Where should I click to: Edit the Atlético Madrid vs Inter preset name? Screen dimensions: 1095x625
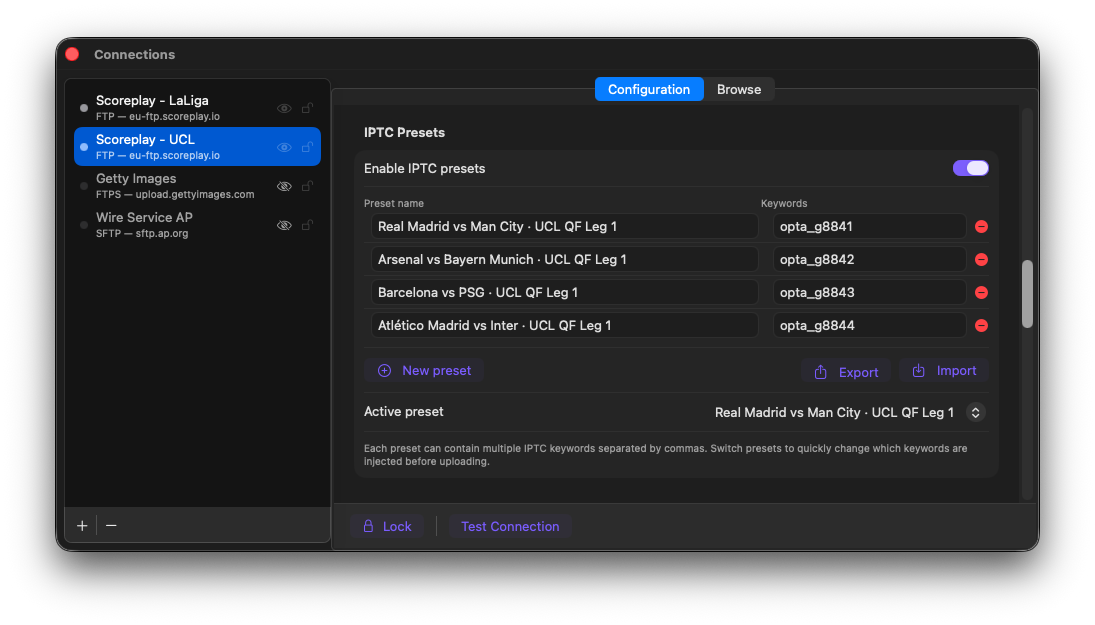tap(564, 325)
